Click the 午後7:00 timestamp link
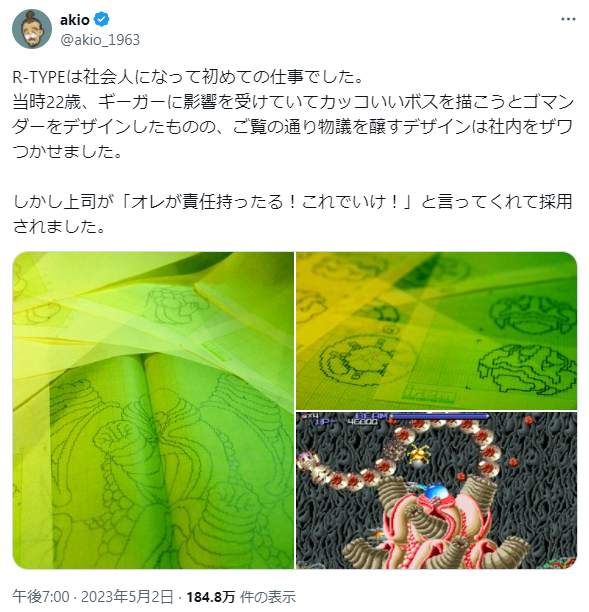Screen dimensions: 589x612 point(41,597)
